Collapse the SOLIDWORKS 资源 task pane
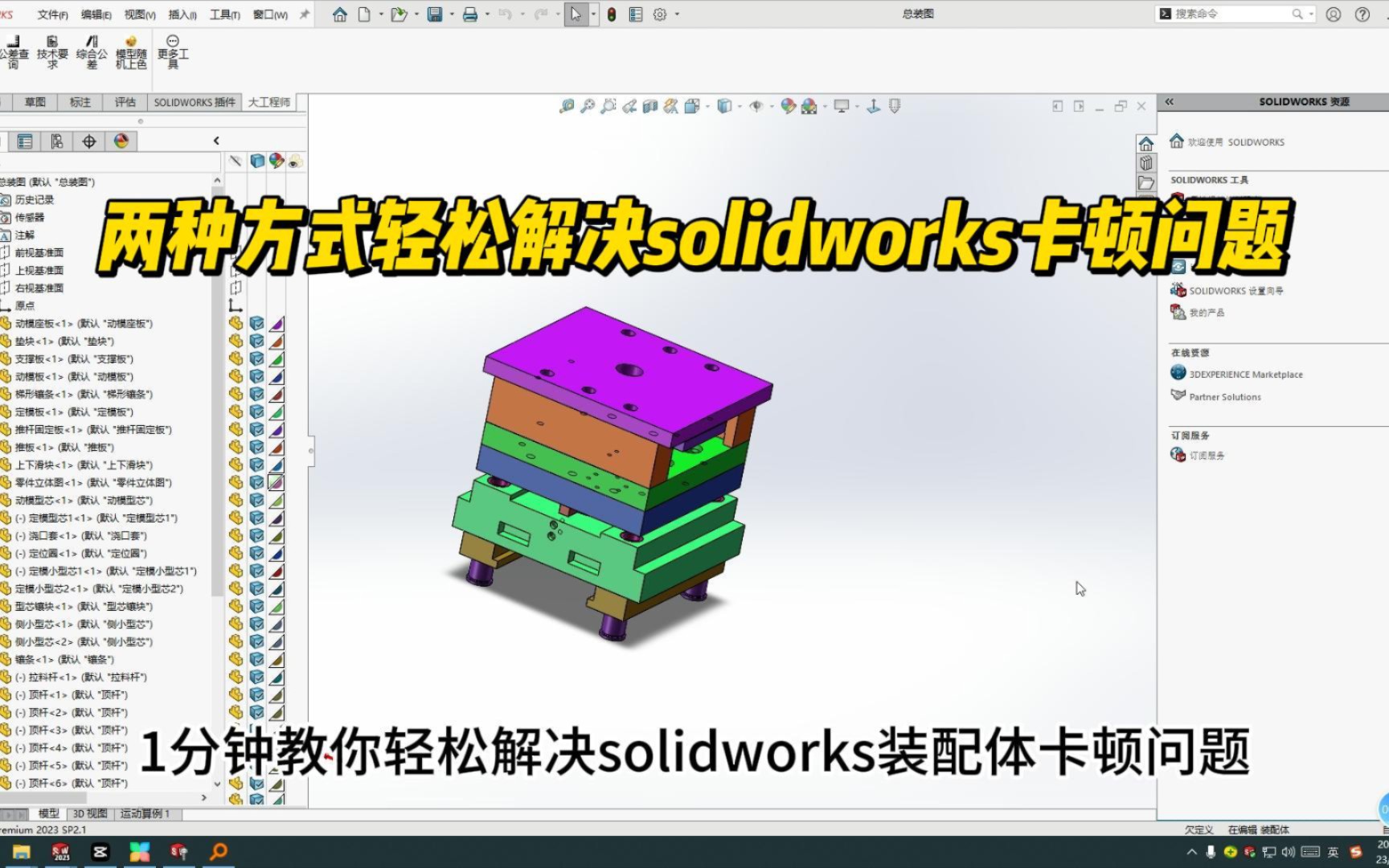This screenshot has height=868, width=1389. (1170, 102)
